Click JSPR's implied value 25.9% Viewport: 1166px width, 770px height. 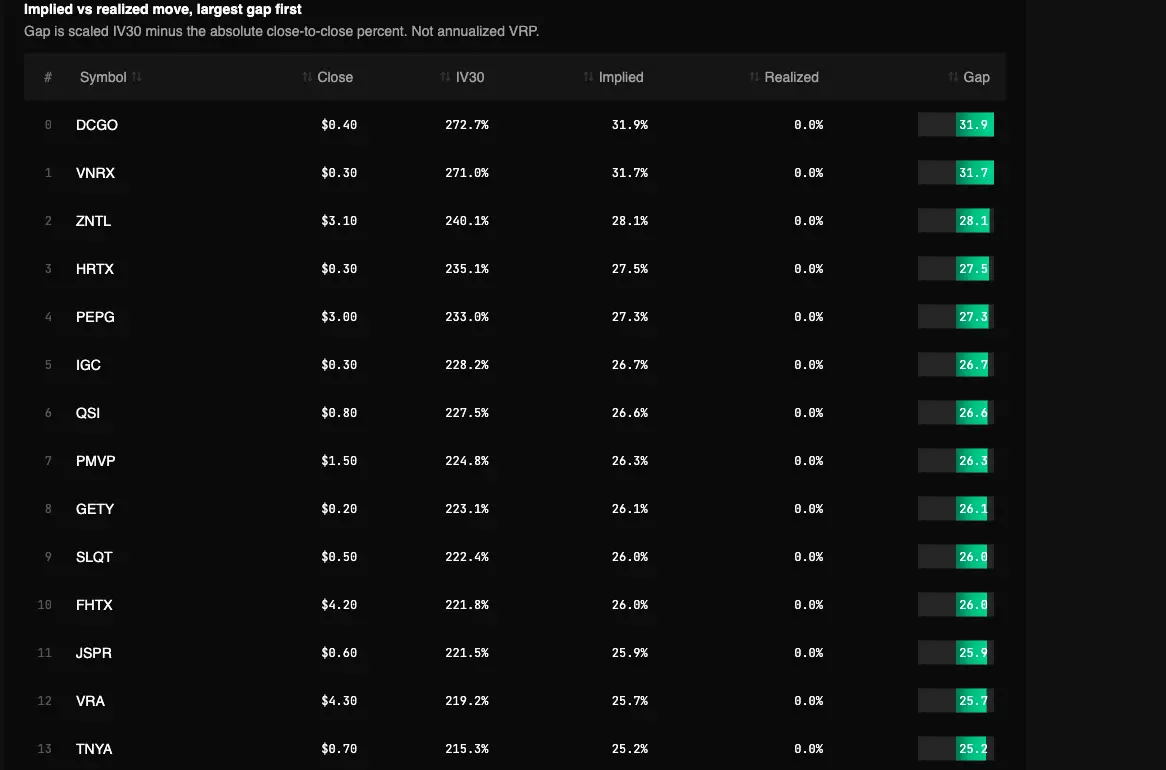[630, 652]
